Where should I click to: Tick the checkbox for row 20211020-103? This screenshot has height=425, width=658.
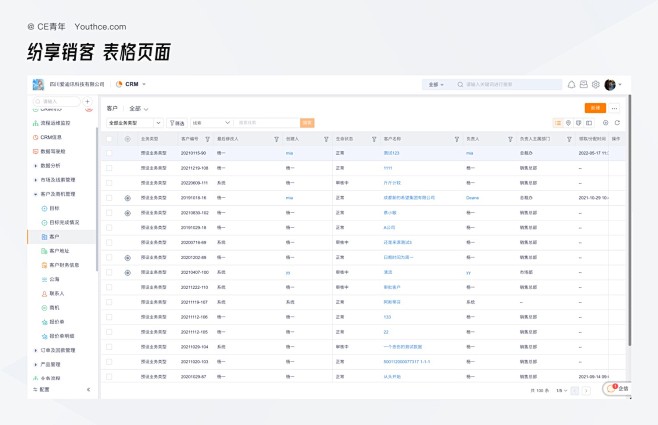point(109,362)
